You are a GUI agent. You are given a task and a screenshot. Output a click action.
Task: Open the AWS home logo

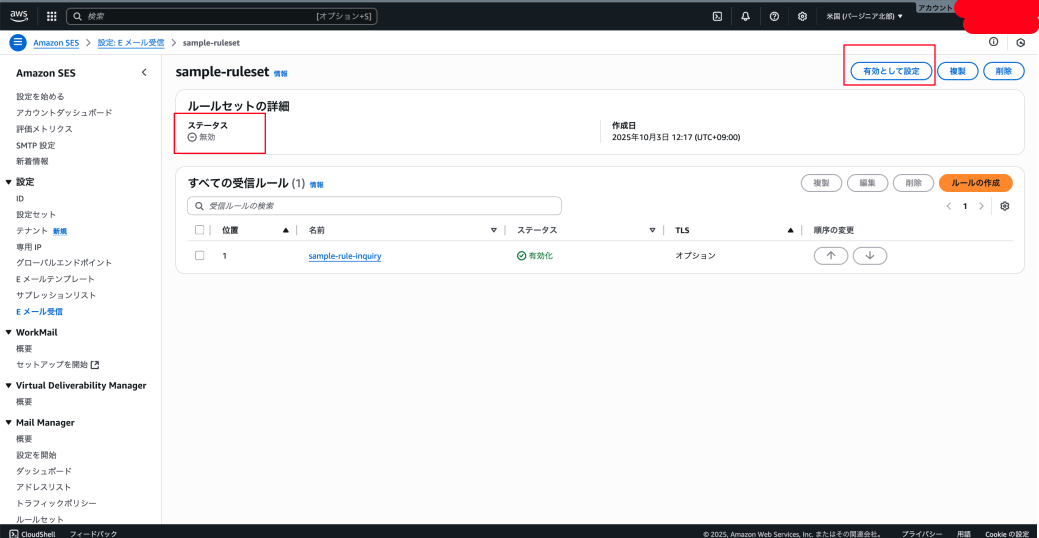pos(19,17)
